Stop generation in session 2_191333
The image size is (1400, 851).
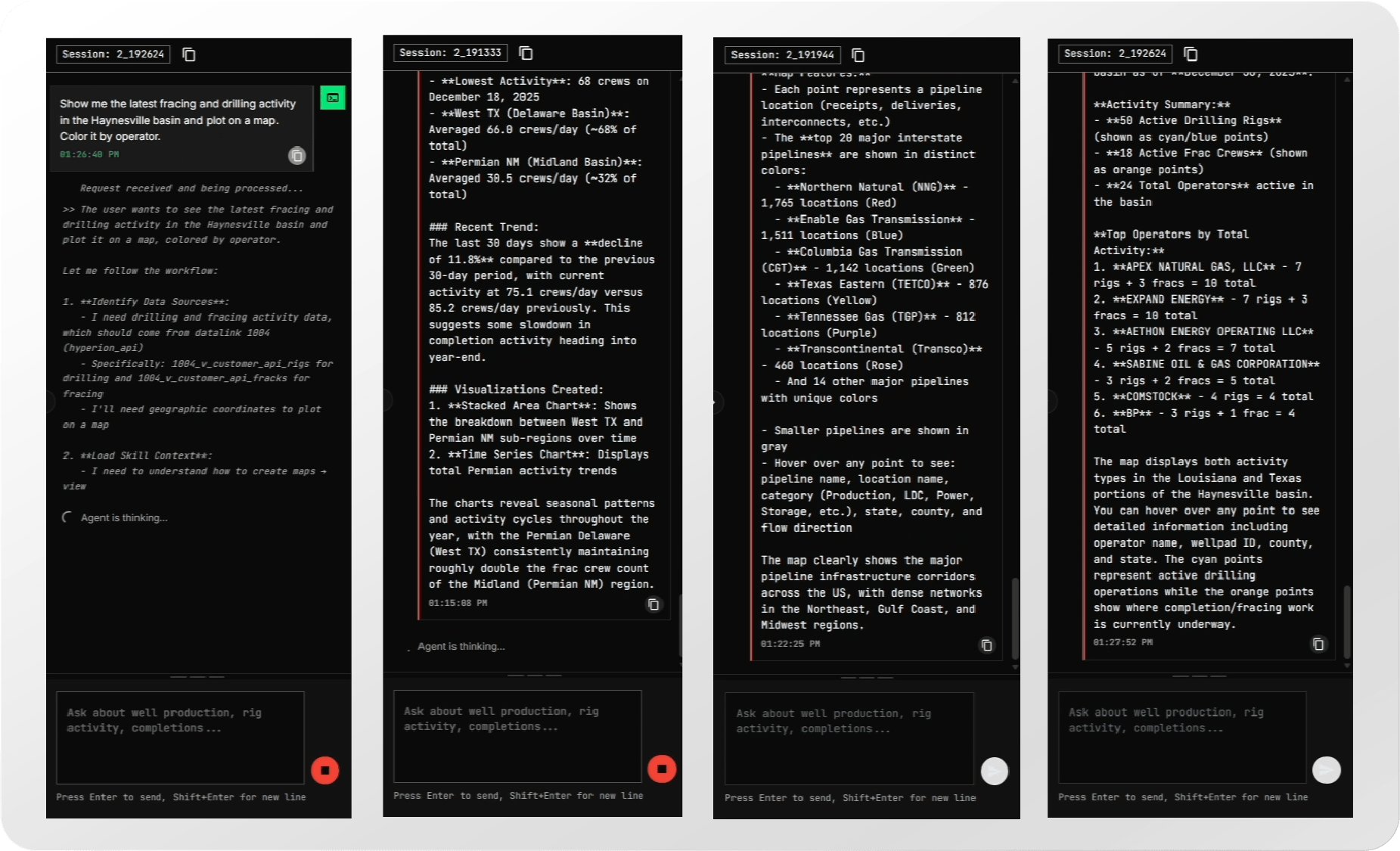tap(662, 769)
